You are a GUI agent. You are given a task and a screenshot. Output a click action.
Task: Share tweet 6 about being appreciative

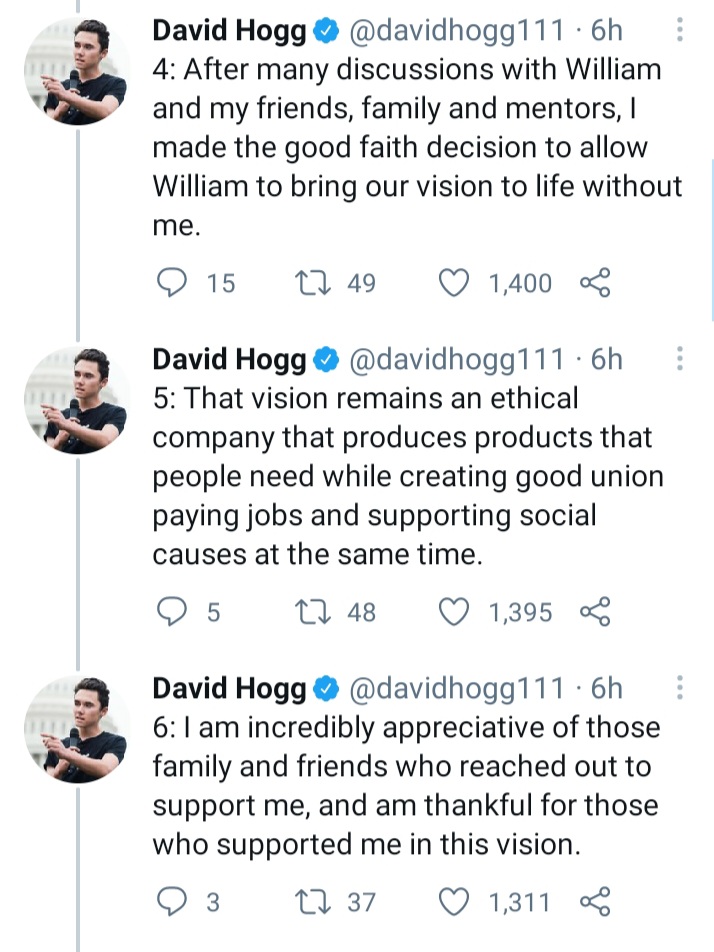[594, 902]
